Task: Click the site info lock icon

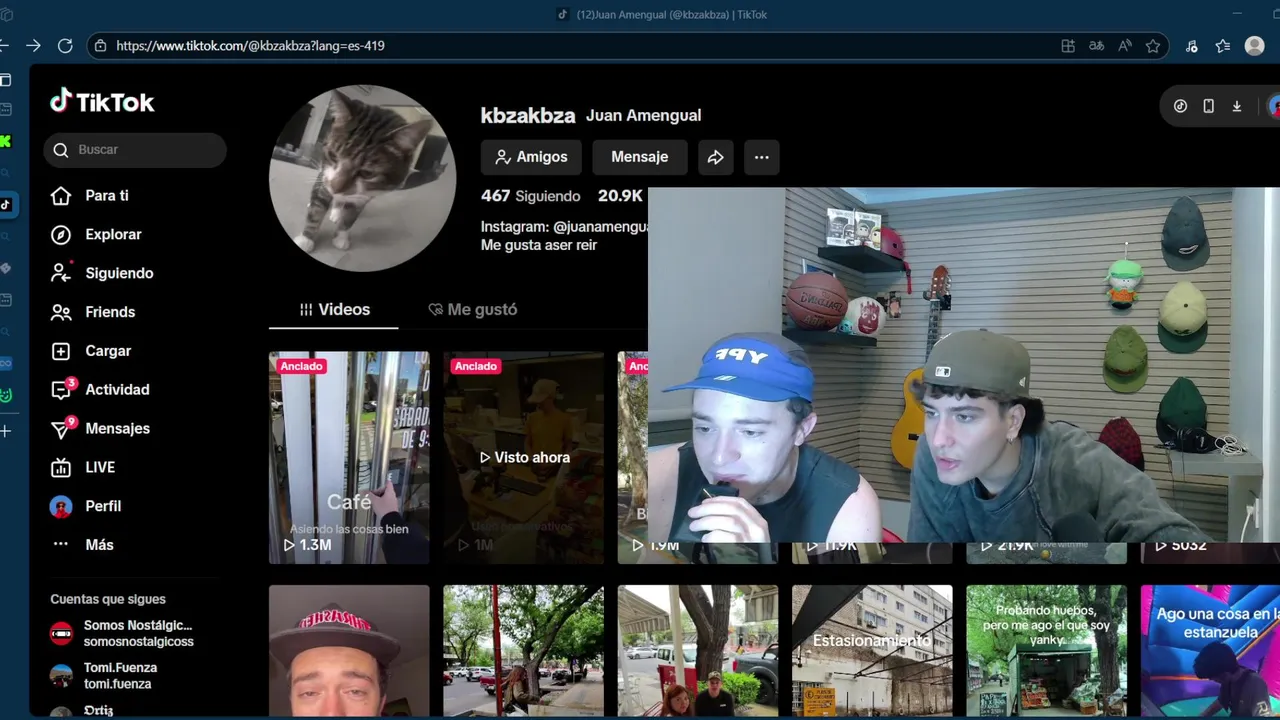Action: [x=99, y=46]
